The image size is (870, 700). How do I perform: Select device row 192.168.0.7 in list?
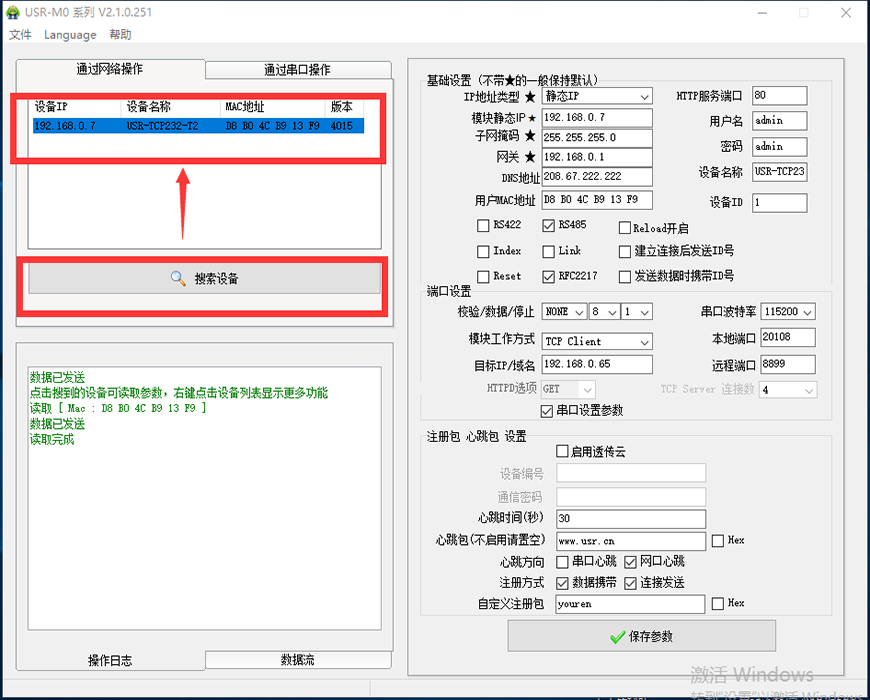point(198,126)
